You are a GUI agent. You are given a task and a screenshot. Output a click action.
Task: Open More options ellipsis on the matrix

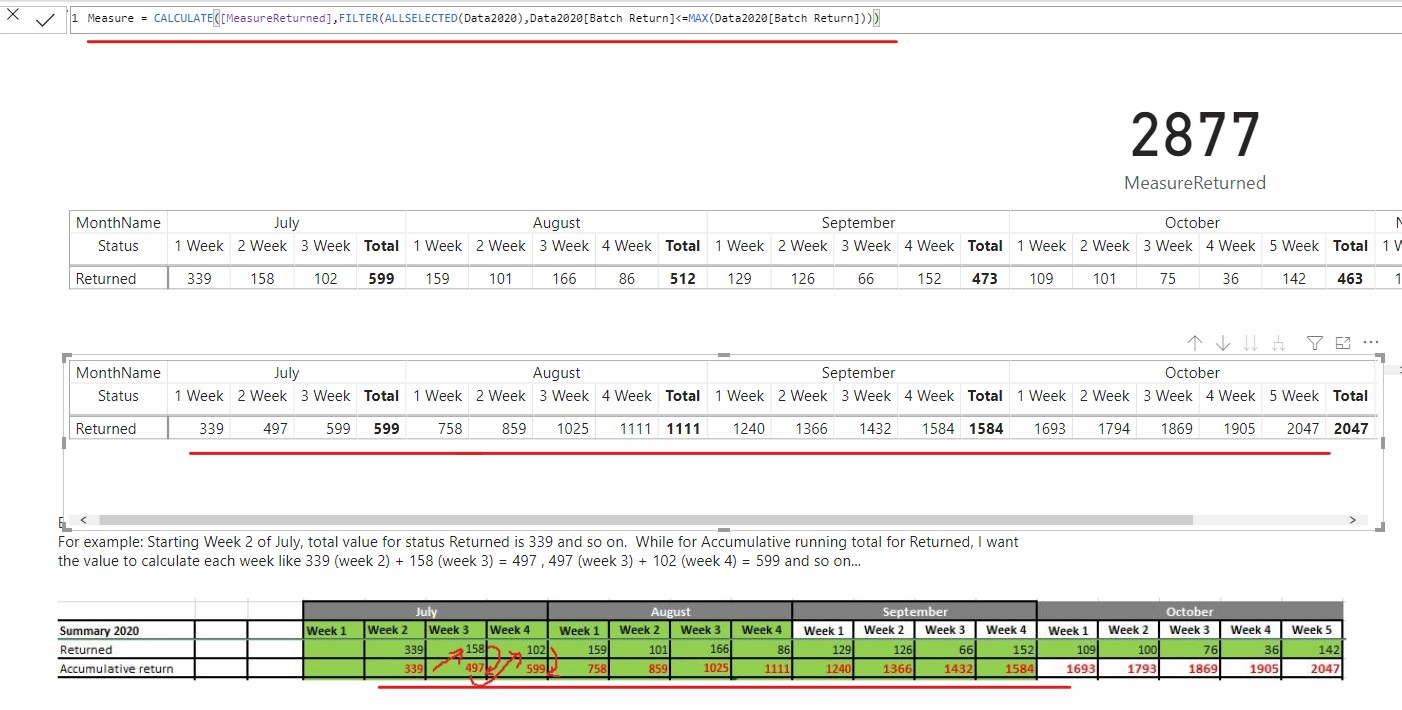(x=1371, y=343)
